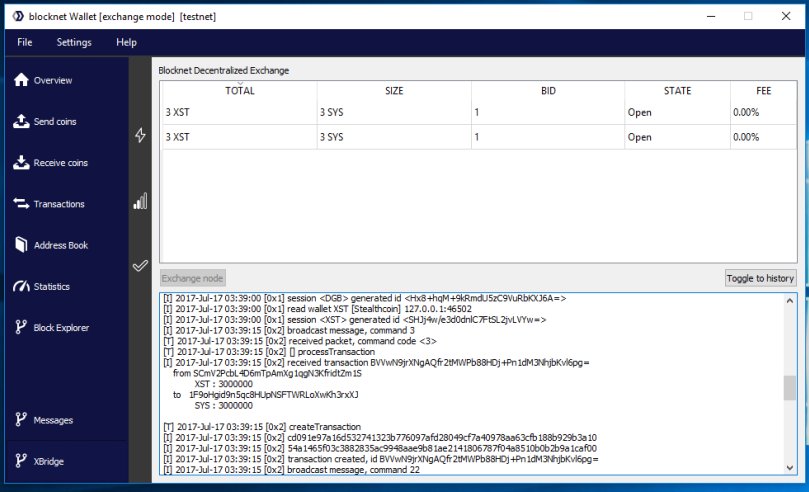Click the XBridge branch icon
Viewport: 809px width, 492px height.
[21, 461]
